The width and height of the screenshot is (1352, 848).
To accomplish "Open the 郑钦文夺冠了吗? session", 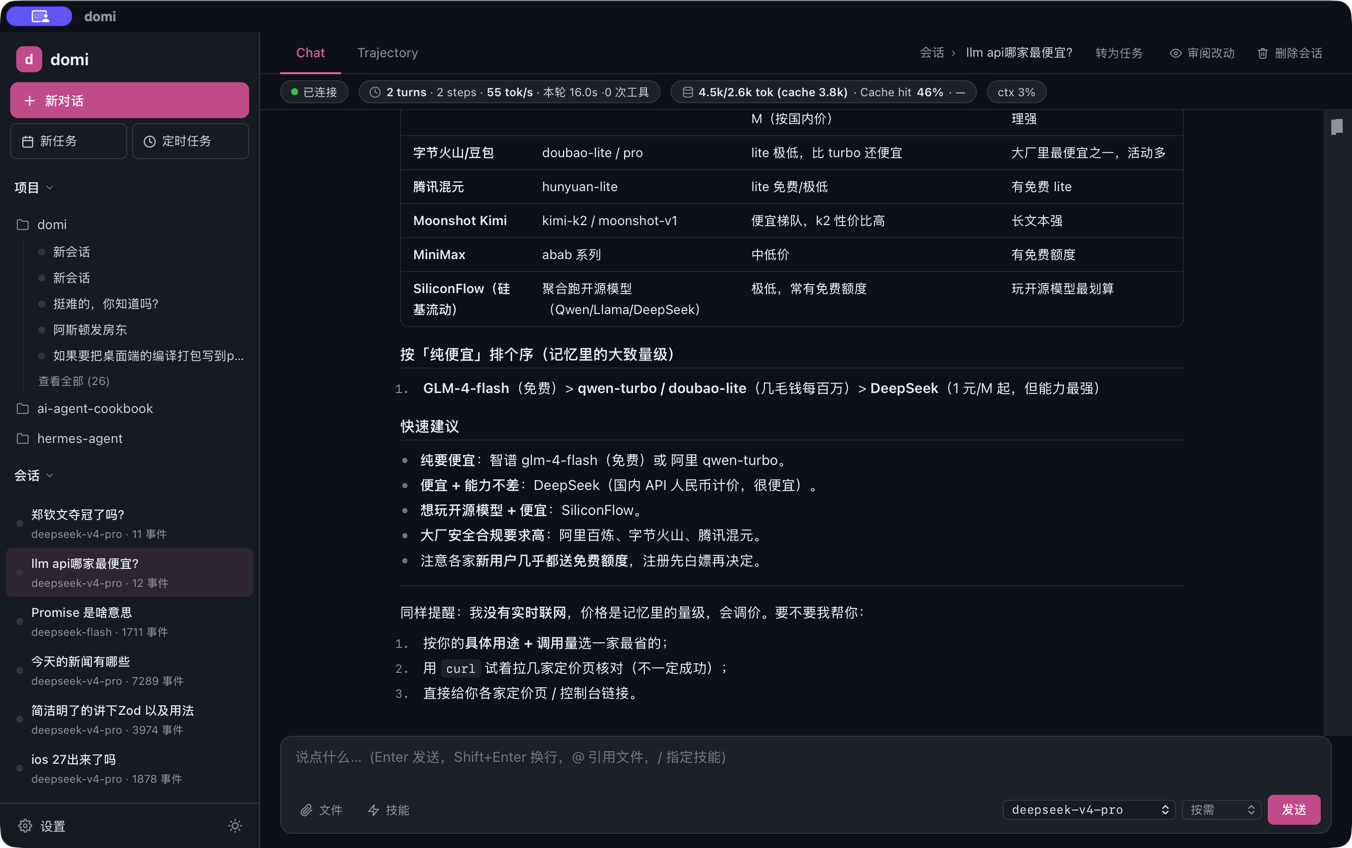I will [x=129, y=523].
